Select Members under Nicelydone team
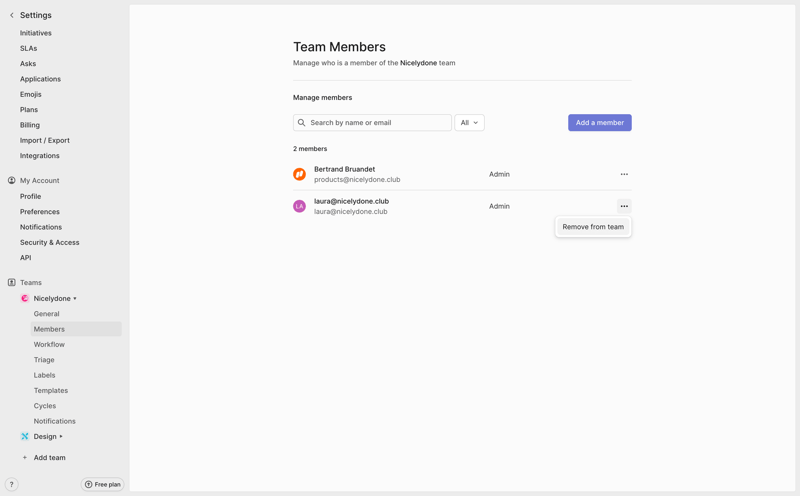This screenshot has width=800, height=496. point(76,329)
